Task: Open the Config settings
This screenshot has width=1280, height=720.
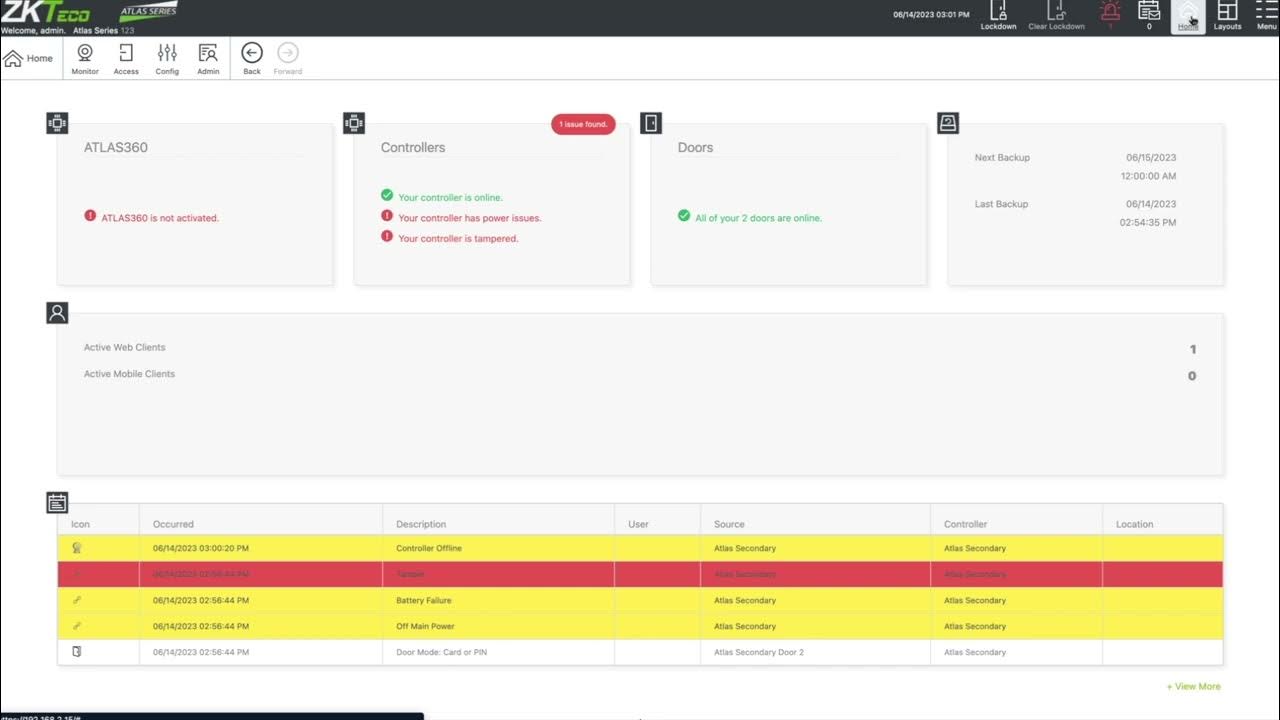Action: pyautogui.click(x=167, y=58)
